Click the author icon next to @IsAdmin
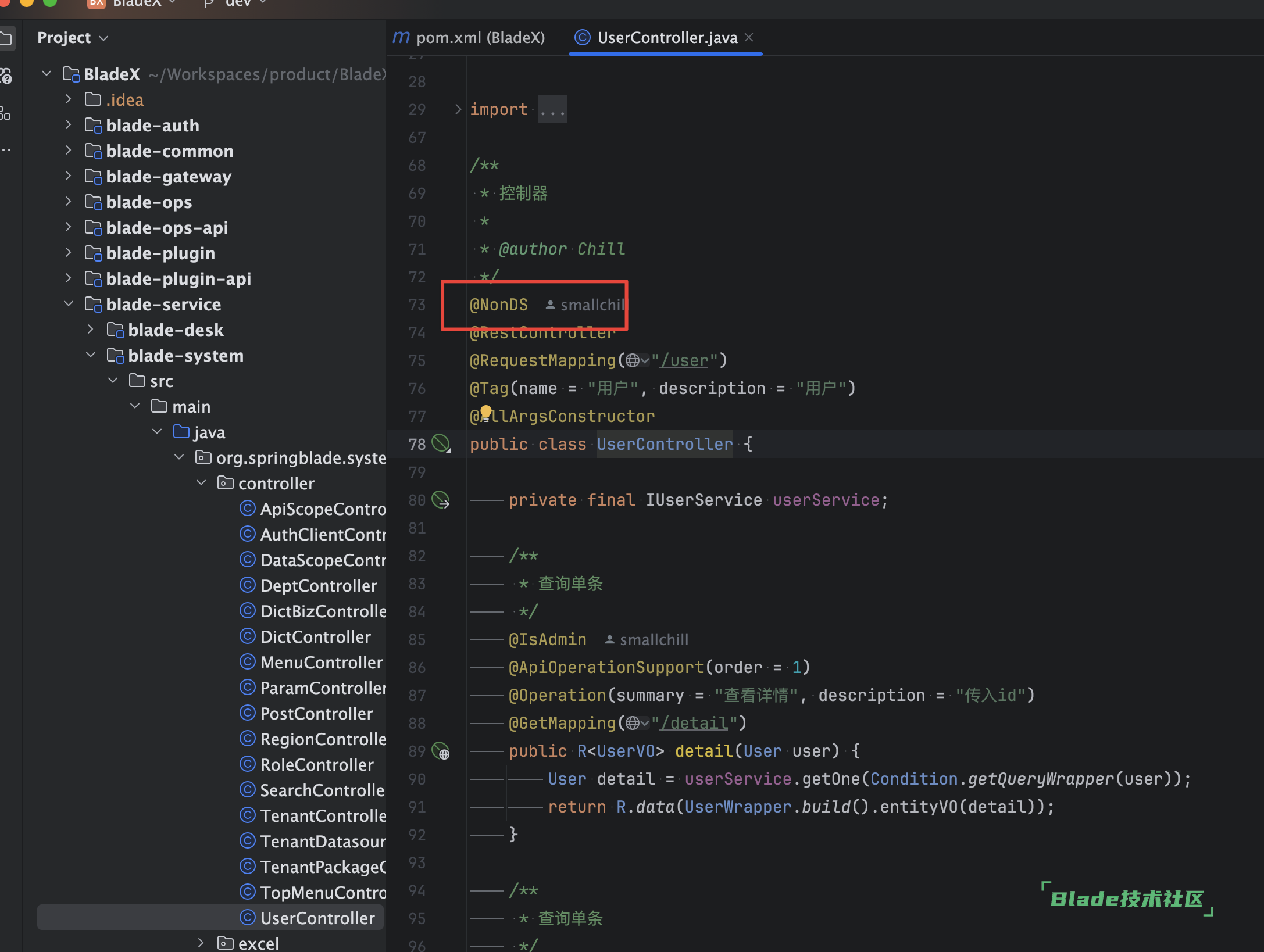 (609, 639)
